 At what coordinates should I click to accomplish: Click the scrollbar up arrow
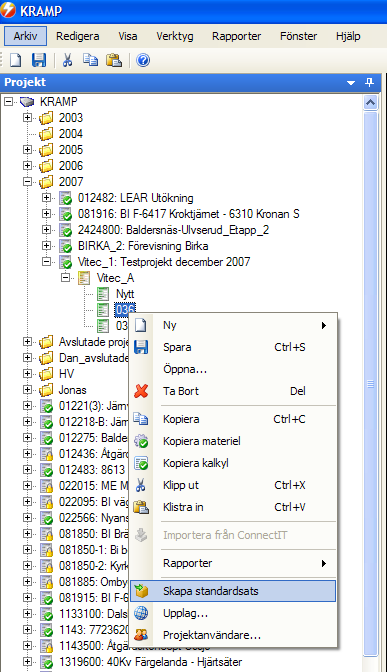(370, 102)
